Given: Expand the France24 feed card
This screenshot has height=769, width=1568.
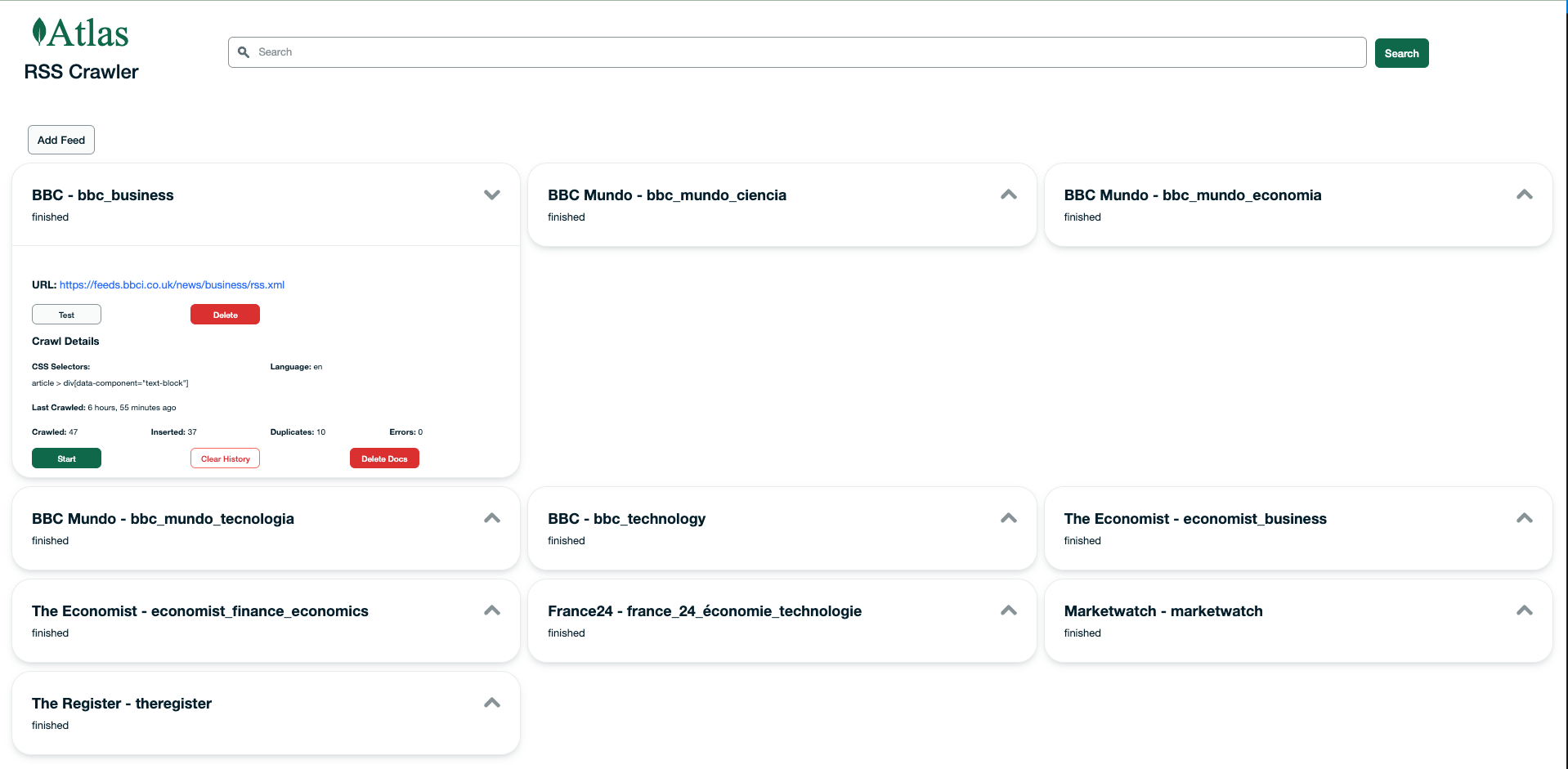Looking at the screenshot, I should 1009,610.
